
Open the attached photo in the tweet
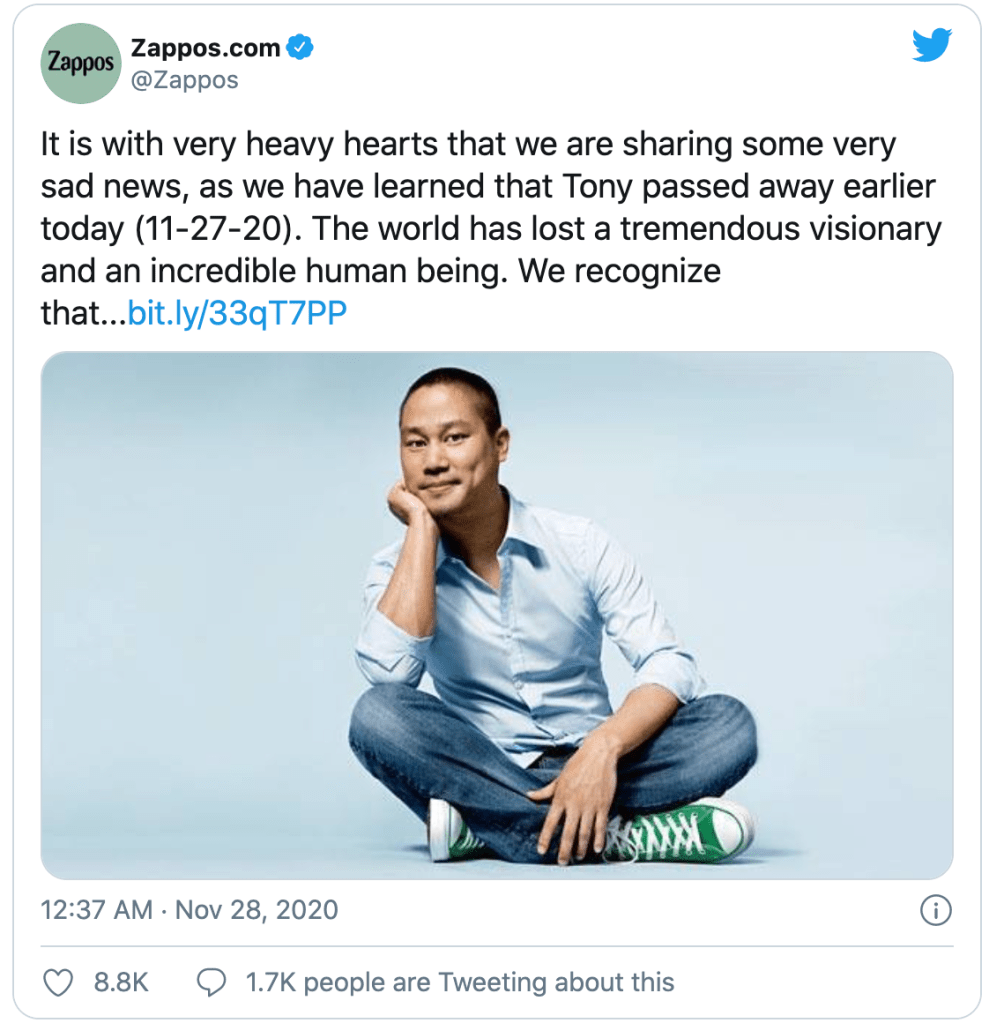[x=496, y=614]
